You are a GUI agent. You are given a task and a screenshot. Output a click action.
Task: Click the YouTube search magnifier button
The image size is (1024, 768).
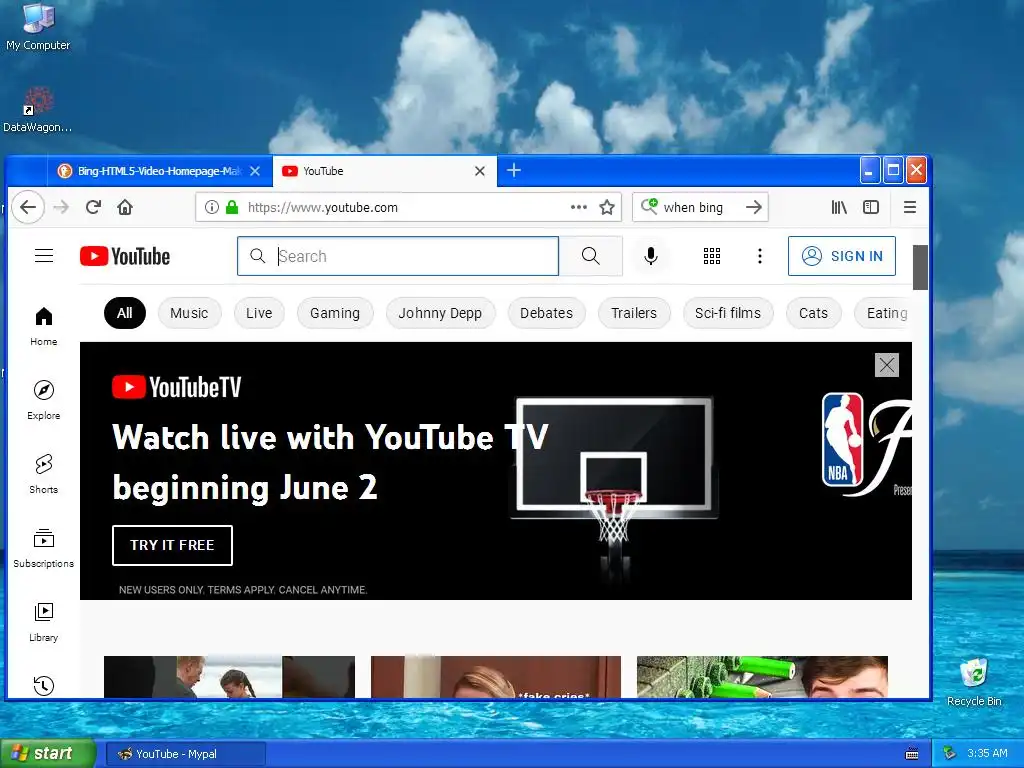coord(590,256)
